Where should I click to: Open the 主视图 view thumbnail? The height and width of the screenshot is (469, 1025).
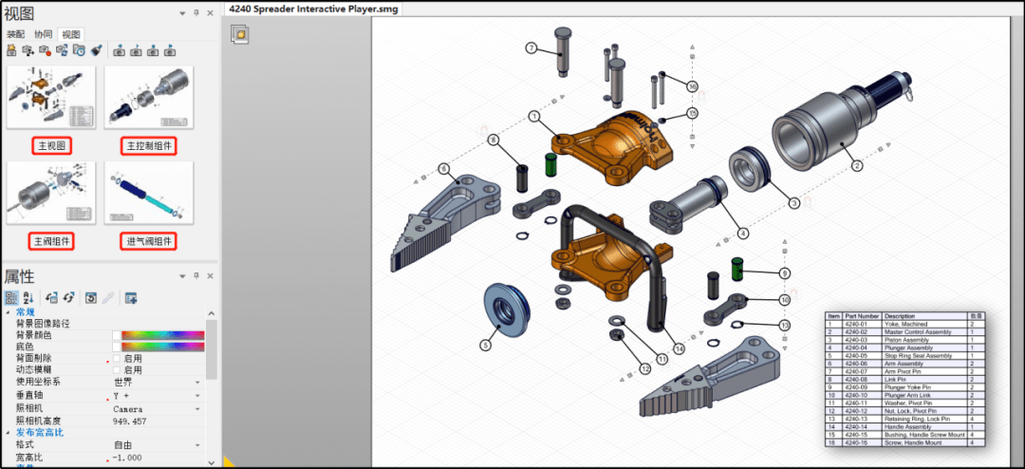pyautogui.click(x=51, y=97)
